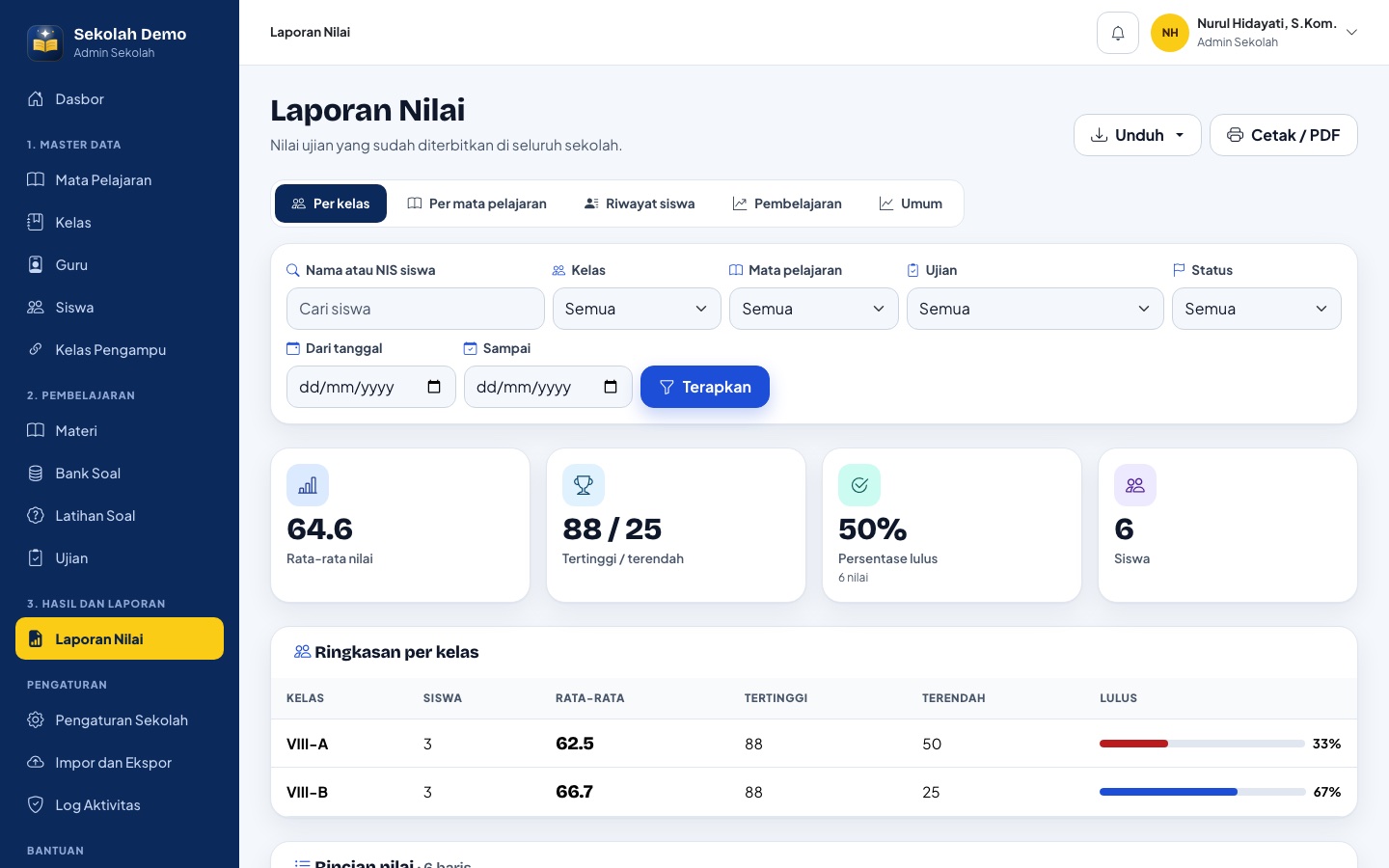Open the Pembelajaran tab
The image size is (1389, 868).
coord(787,203)
